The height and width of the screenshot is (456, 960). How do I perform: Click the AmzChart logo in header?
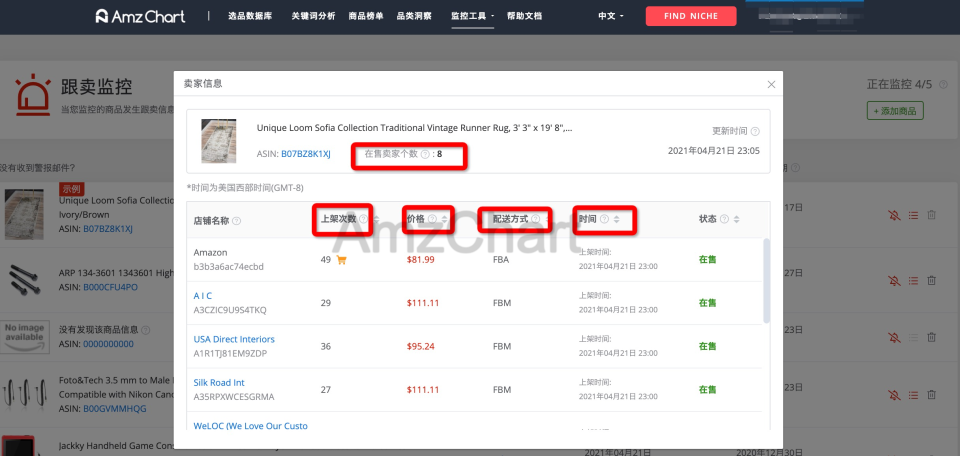click(x=140, y=16)
